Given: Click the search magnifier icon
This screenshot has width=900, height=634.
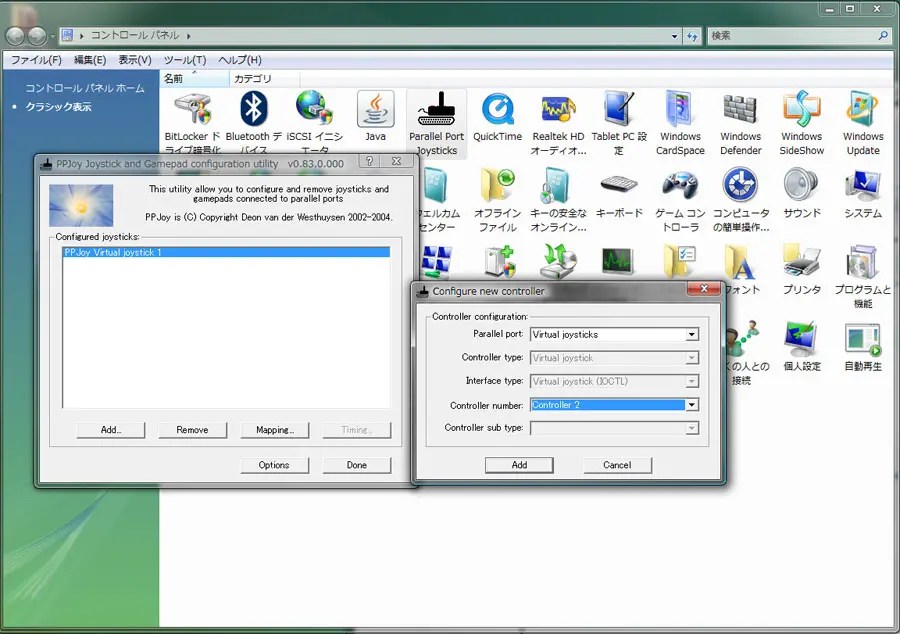Looking at the screenshot, I should click(x=883, y=36).
